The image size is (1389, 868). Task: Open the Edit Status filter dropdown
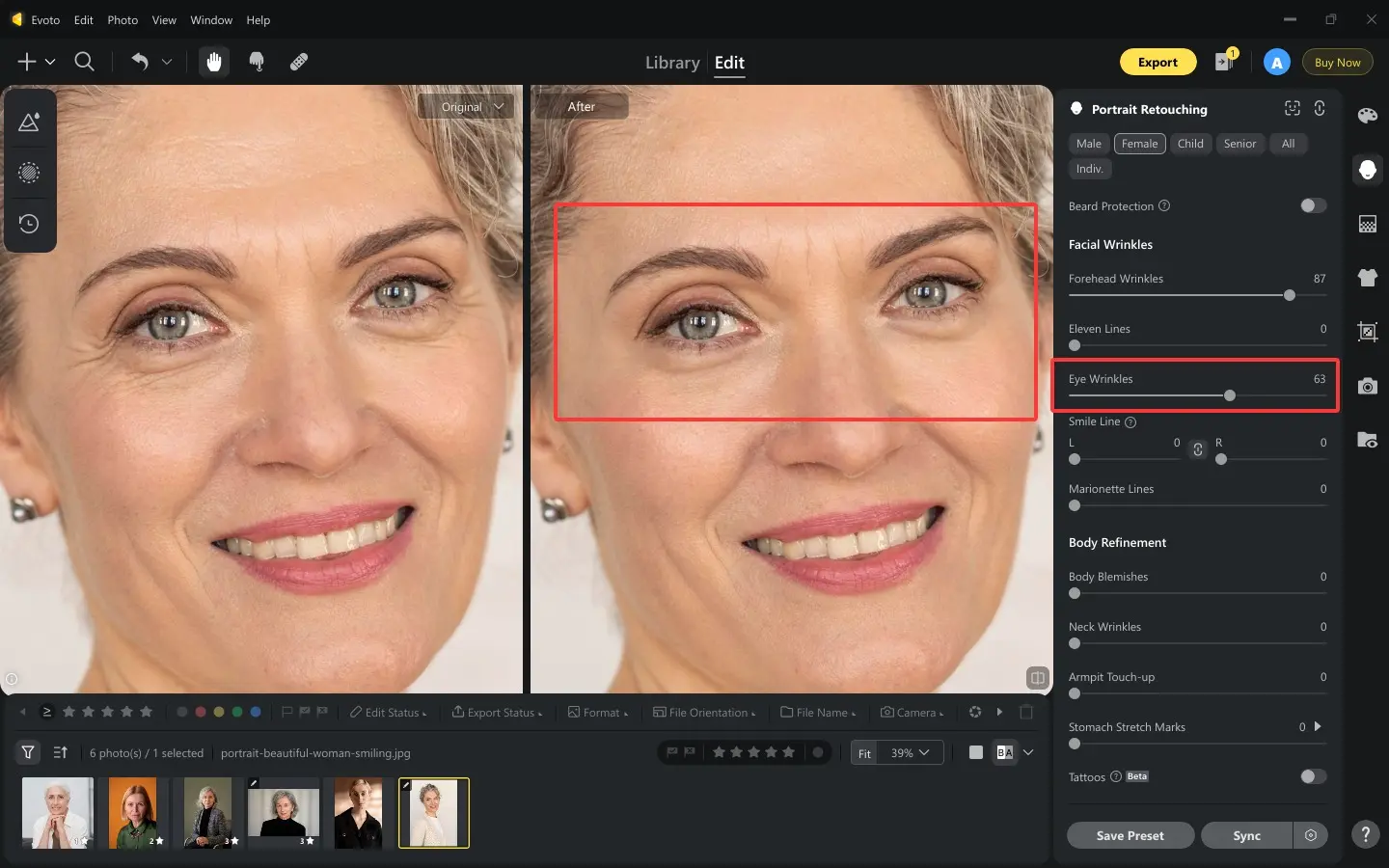pos(388,712)
